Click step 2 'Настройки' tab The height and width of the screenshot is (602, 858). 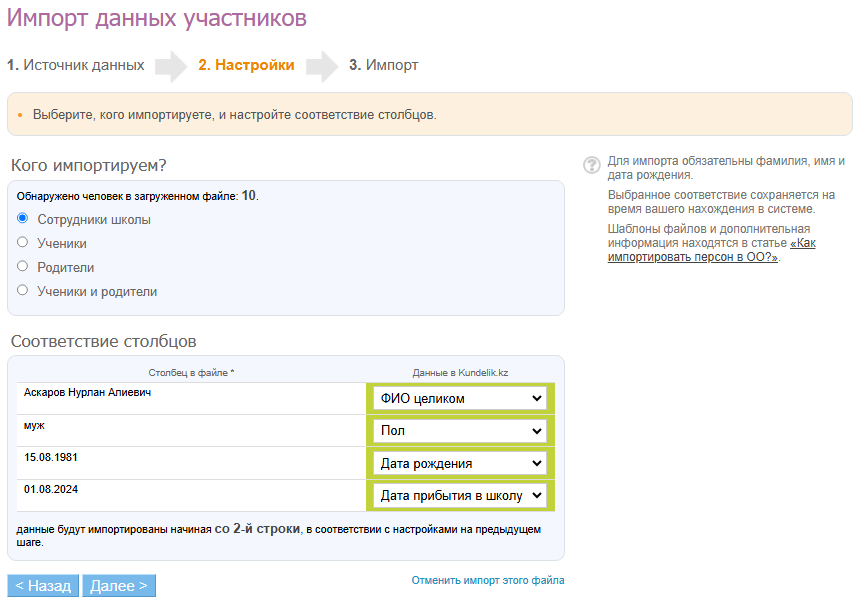[x=246, y=65]
